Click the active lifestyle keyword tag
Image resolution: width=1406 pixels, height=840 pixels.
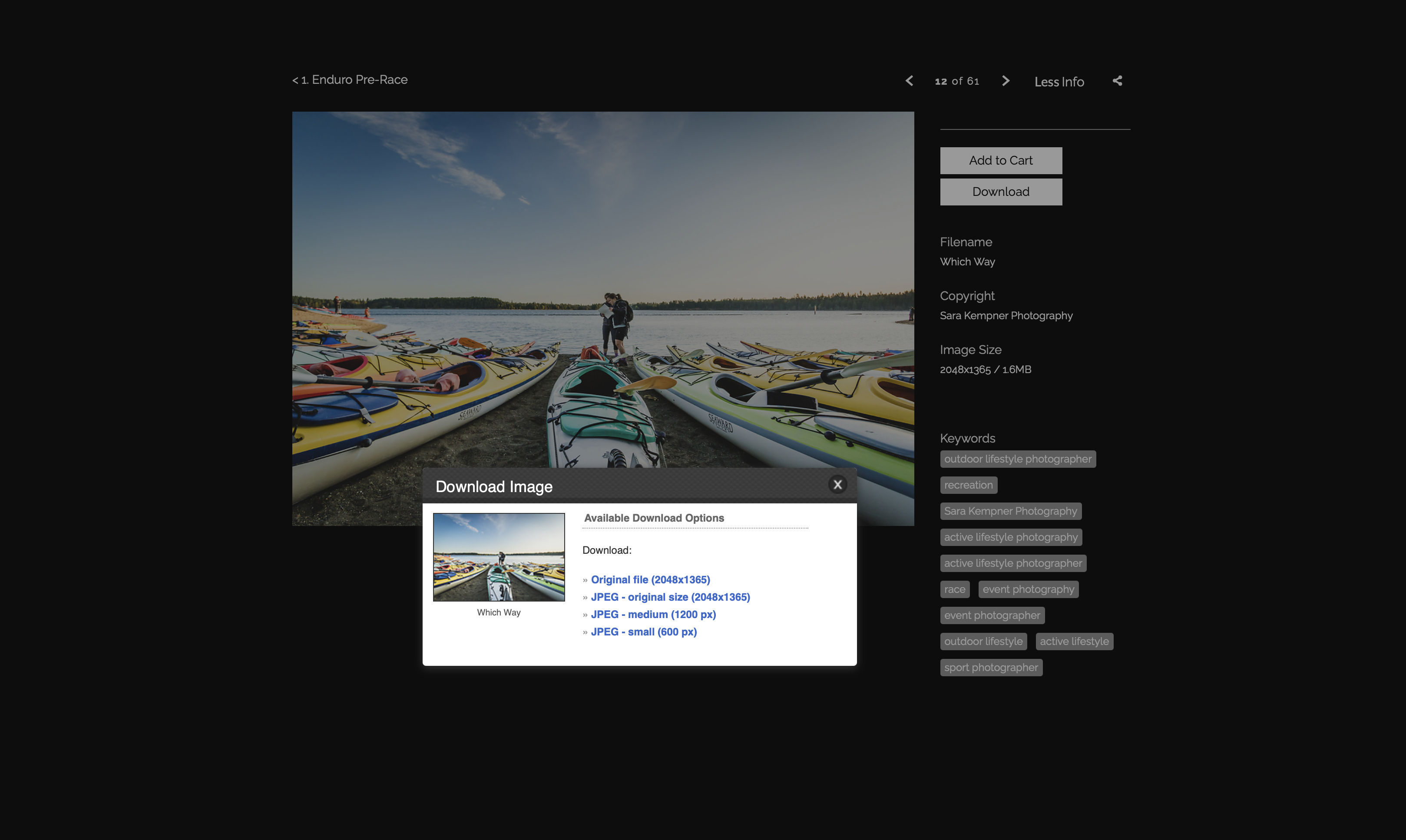pyautogui.click(x=1074, y=642)
